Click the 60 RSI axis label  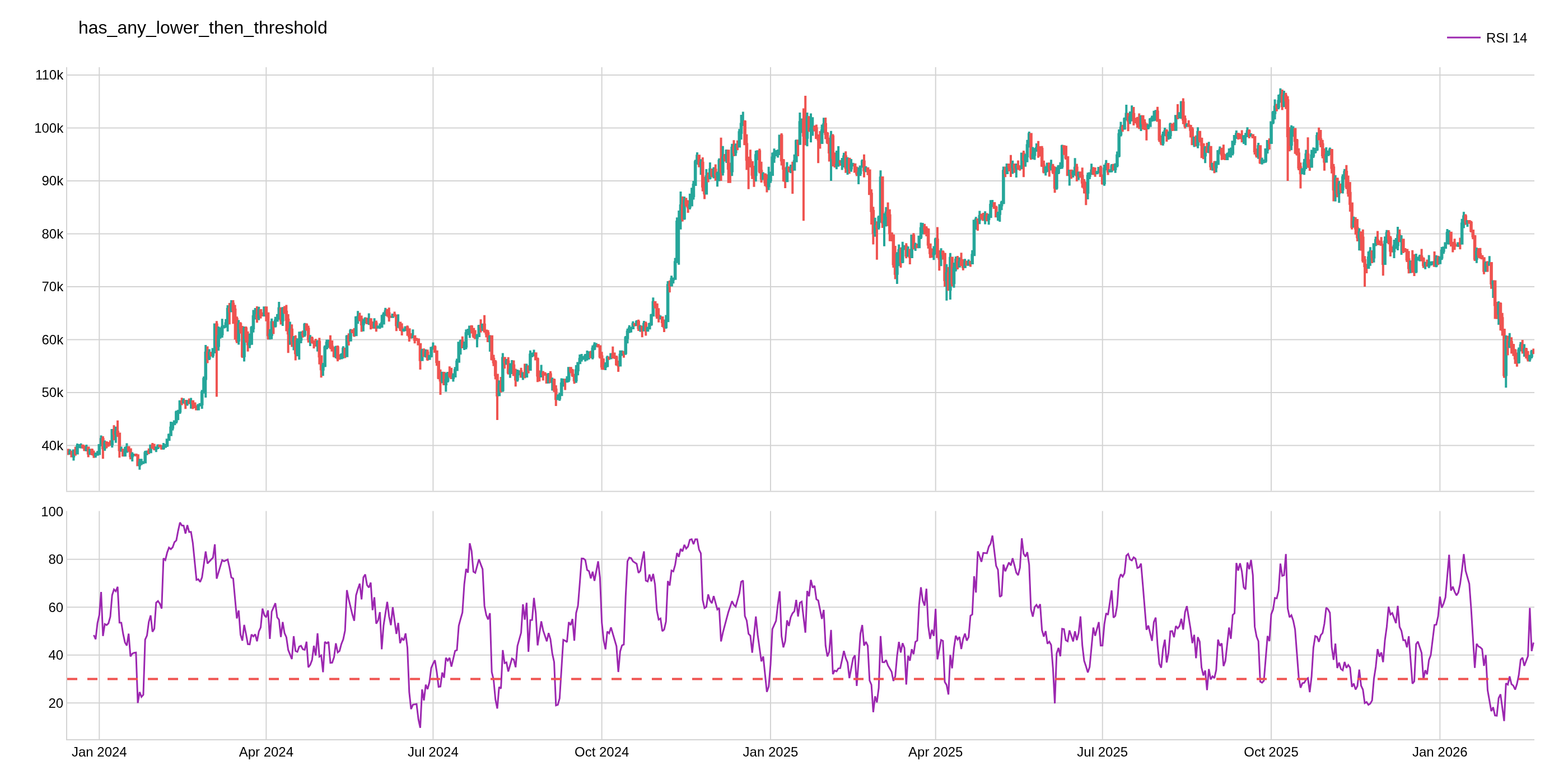point(55,608)
